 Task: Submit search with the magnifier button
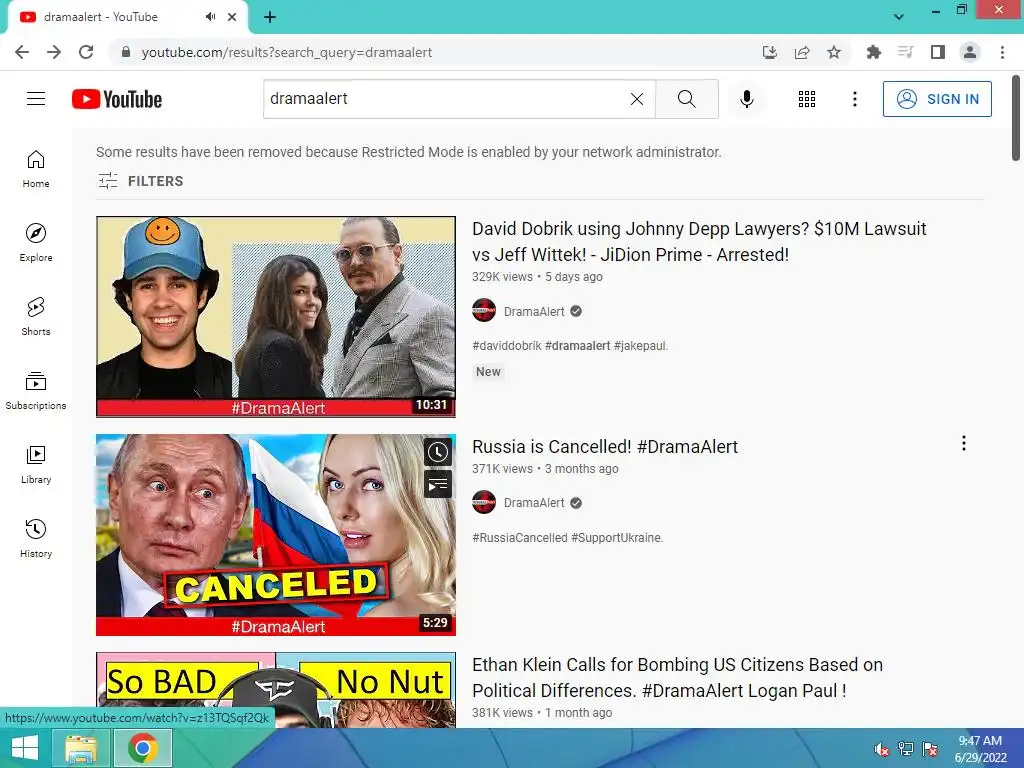click(686, 99)
